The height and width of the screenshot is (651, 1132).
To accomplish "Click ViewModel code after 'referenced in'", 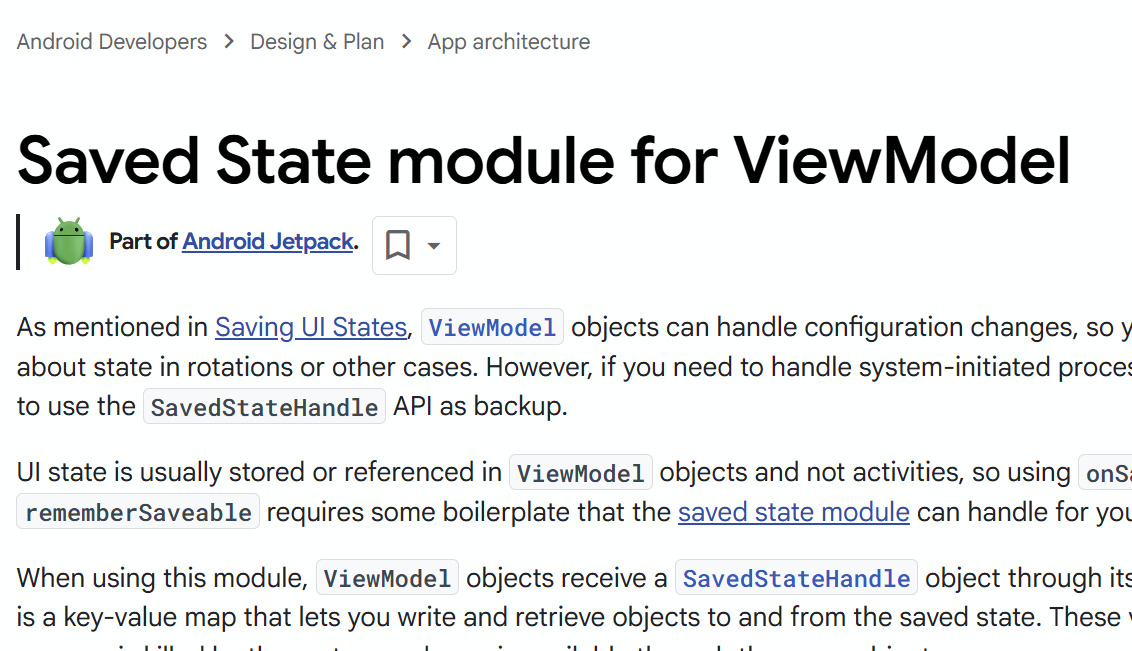I will point(580,473).
